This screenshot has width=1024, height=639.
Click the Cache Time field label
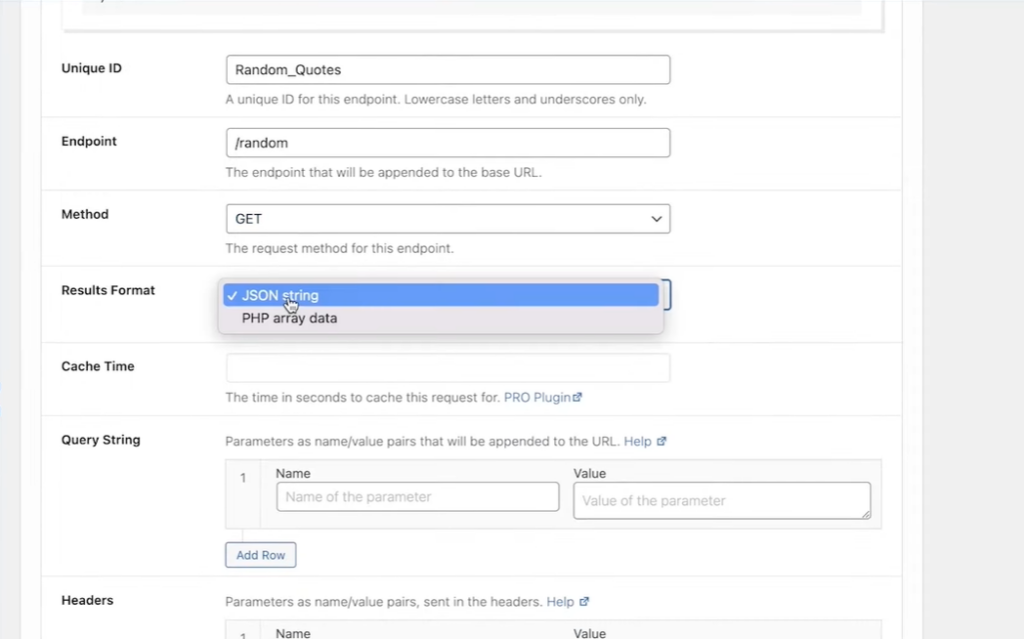coord(98,367)
